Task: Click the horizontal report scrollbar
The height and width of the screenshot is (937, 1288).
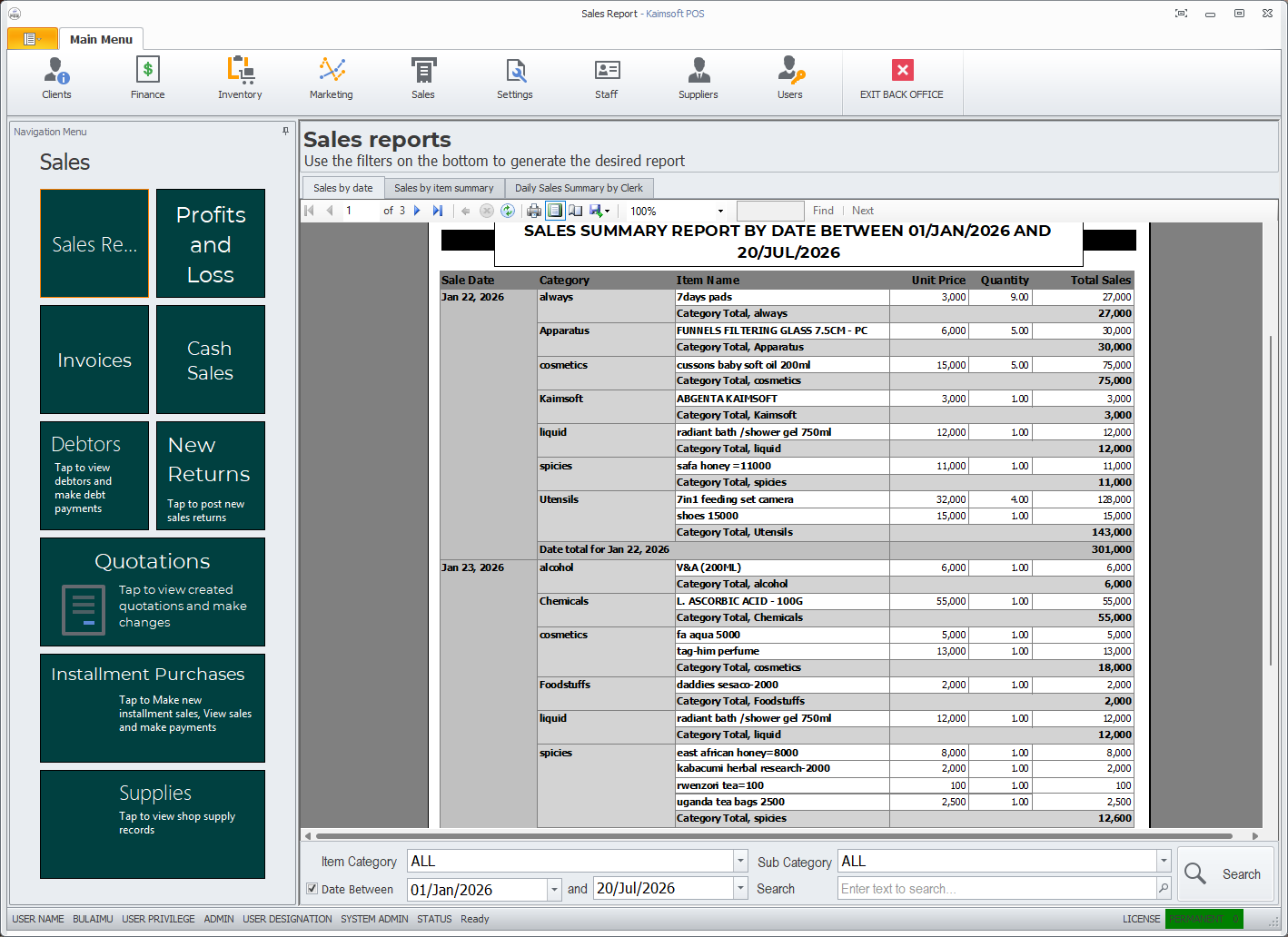Action: click(x=774, y=835)
